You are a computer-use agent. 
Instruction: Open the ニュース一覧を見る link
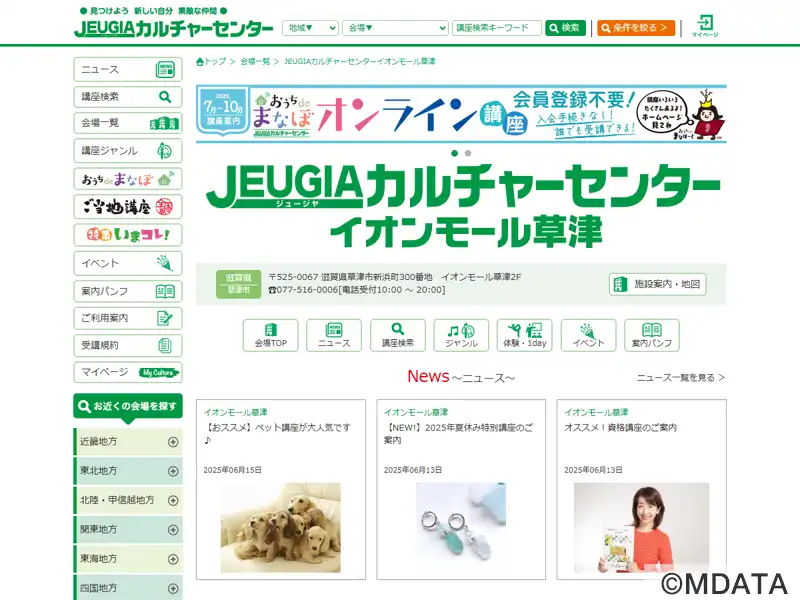click(x=681, y=378)
